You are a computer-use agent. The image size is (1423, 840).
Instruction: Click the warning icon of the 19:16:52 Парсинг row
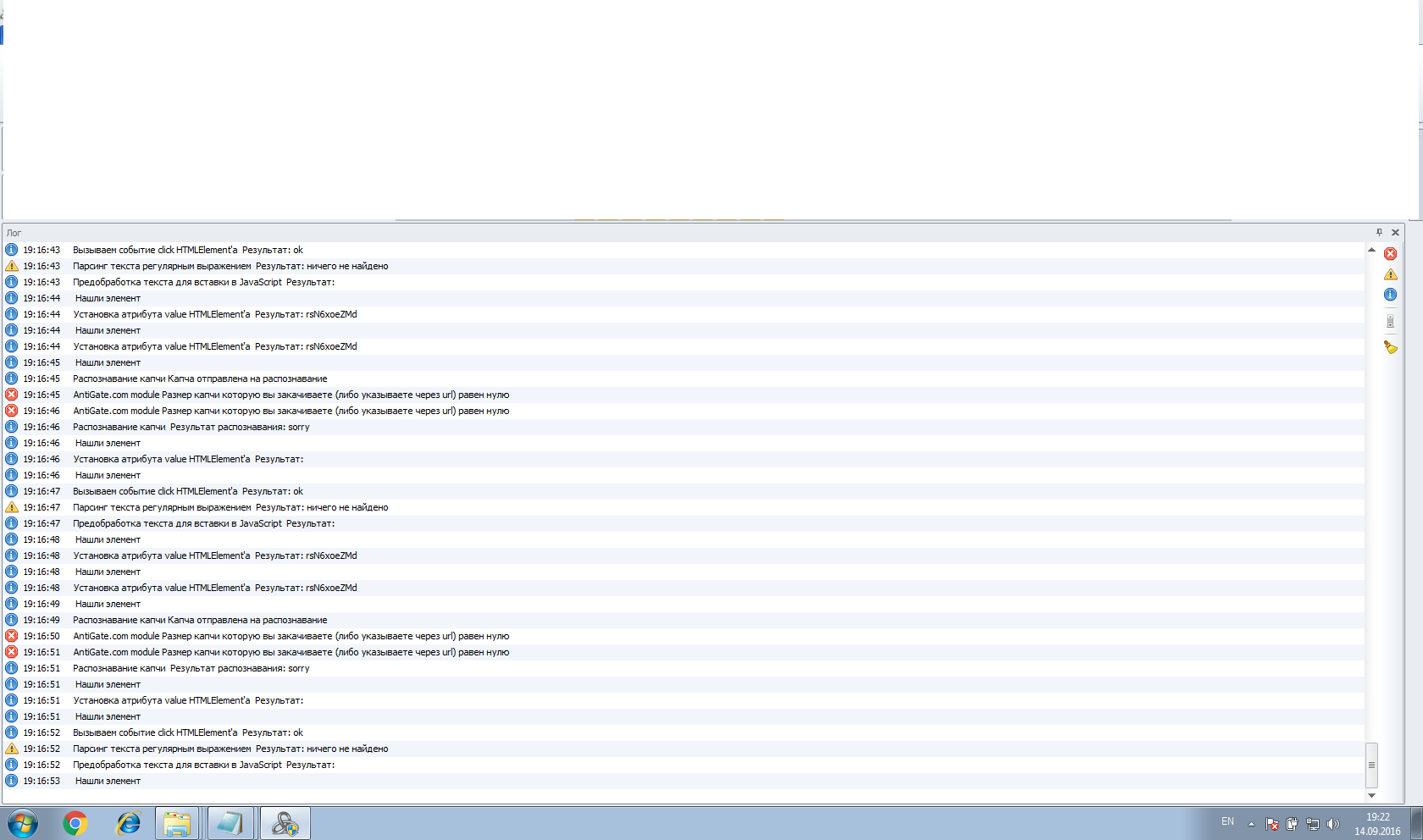pyautogui.click(x=12, y=749)
